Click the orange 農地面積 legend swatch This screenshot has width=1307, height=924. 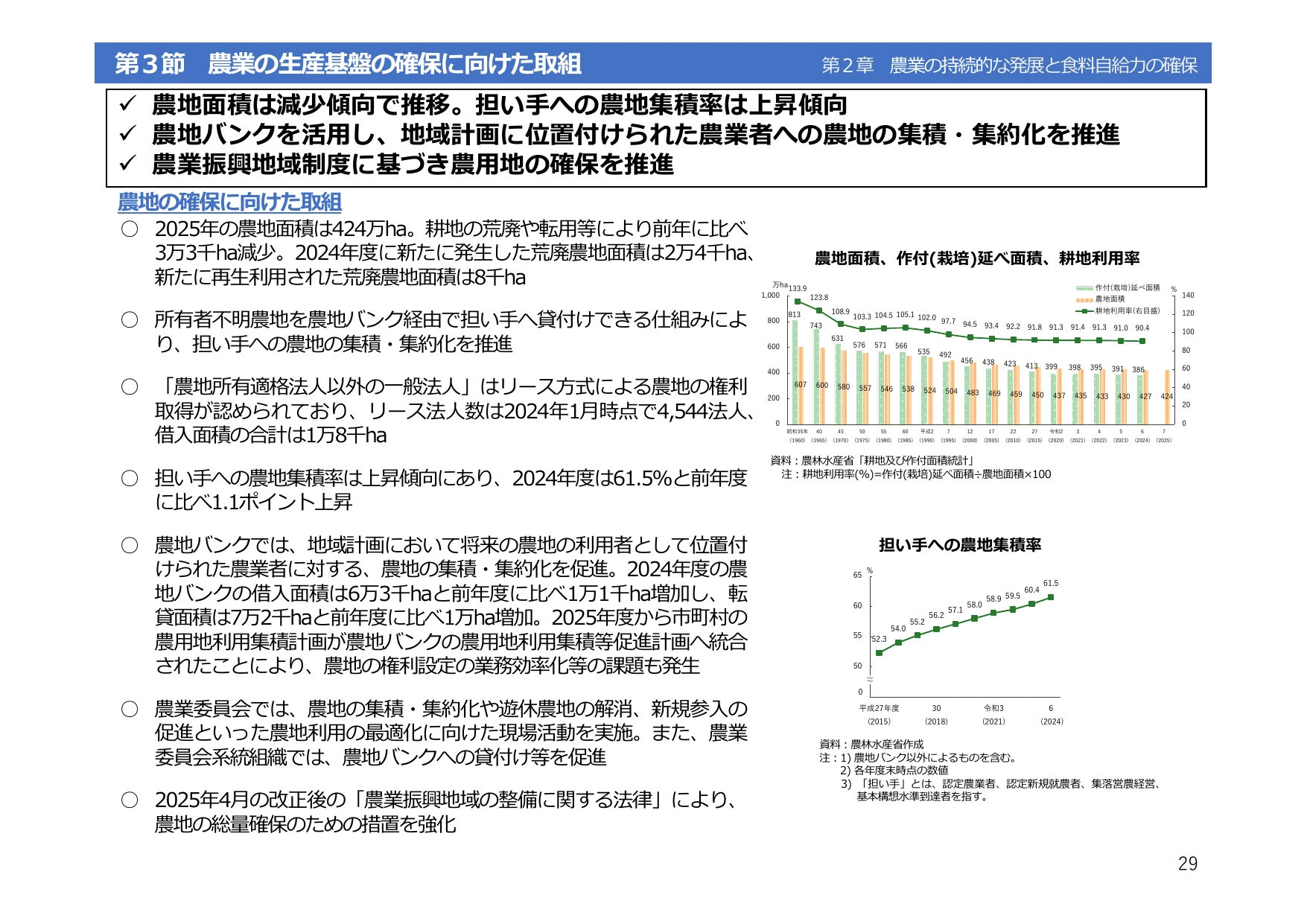tap(1084, 299)
